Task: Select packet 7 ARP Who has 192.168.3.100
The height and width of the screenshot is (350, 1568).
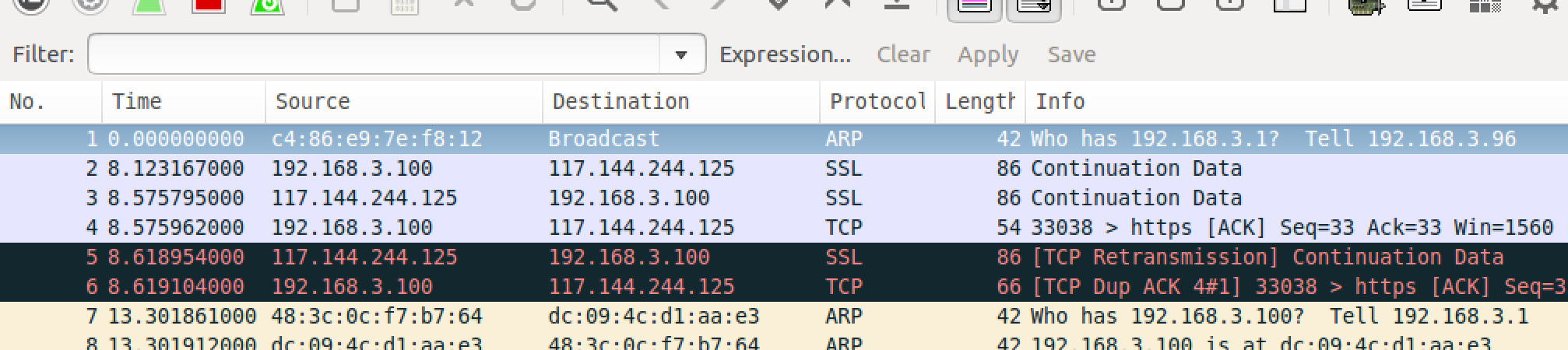Action: 784,317
